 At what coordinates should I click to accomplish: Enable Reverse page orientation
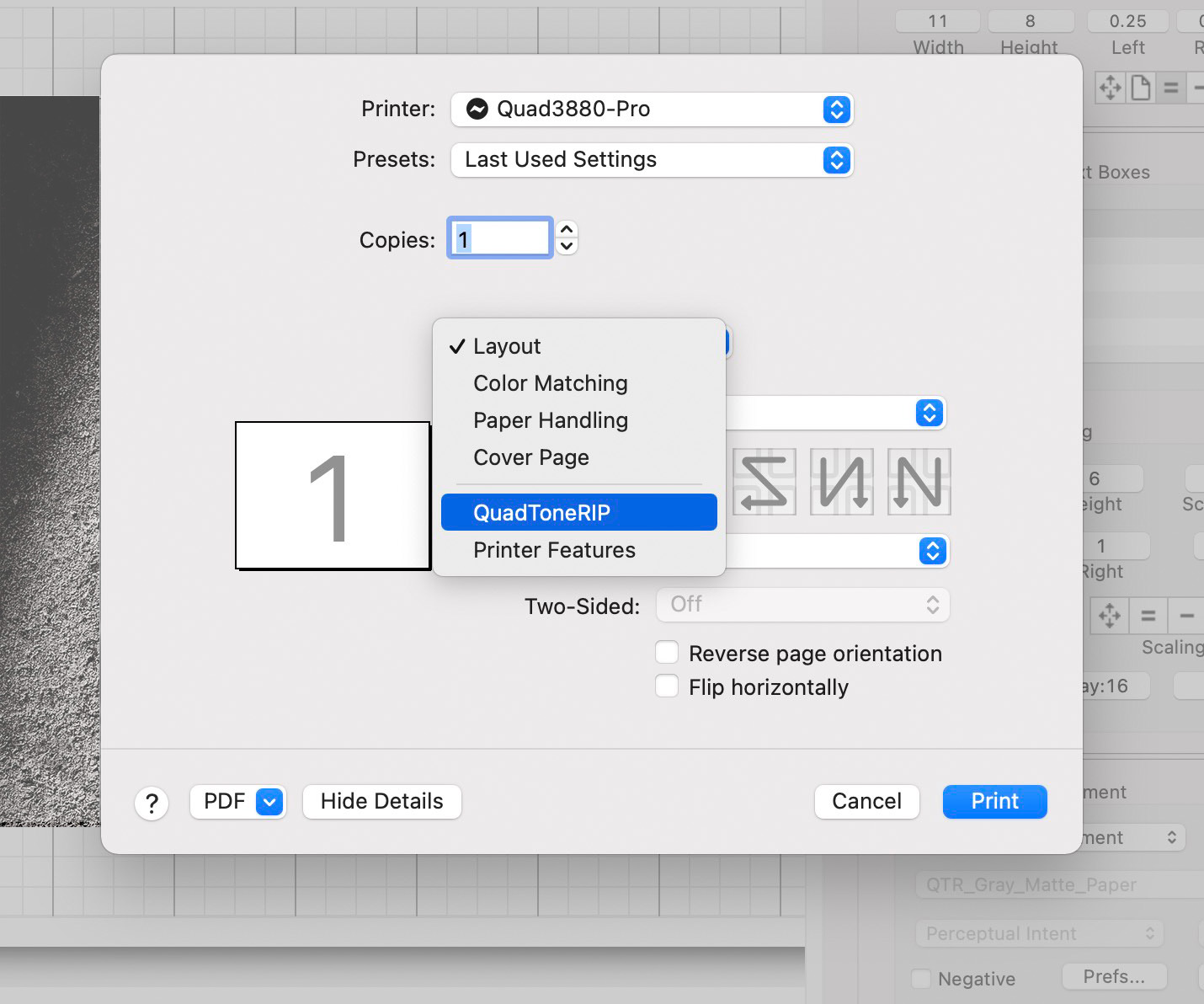(x=667, y=653)
